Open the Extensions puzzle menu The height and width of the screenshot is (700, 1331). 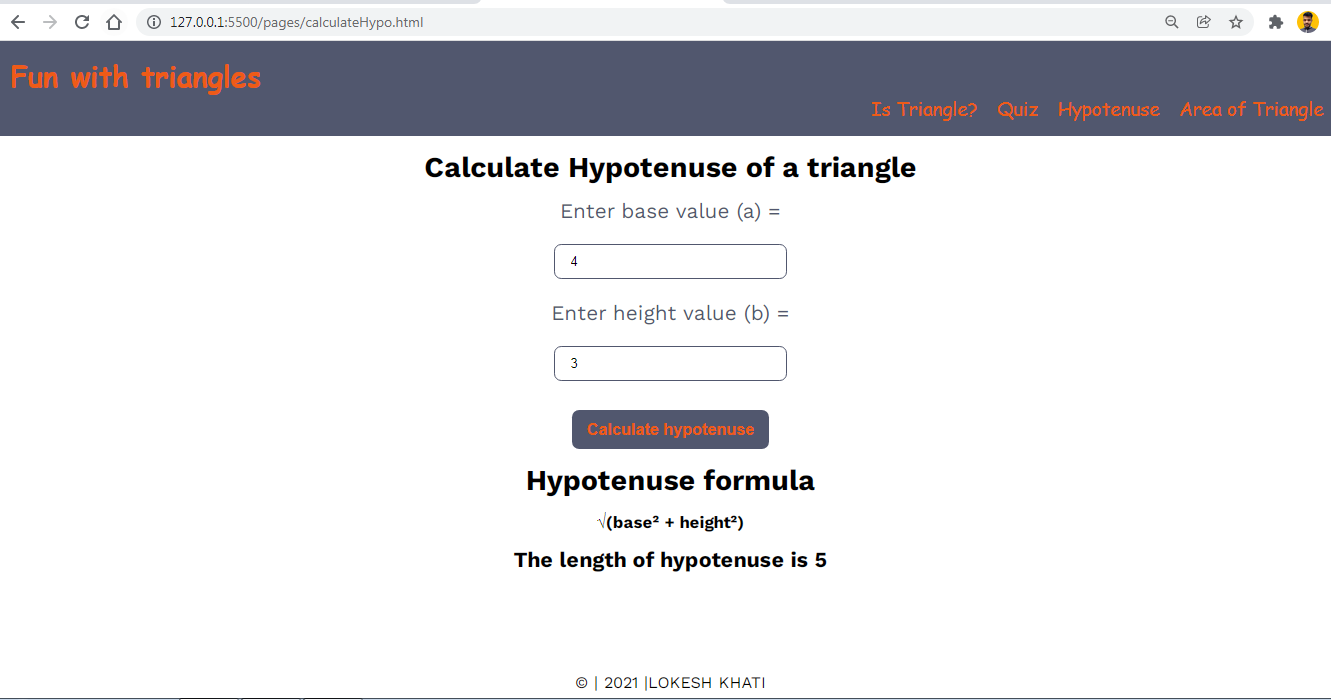pyautogui.click(x=1275, y=22)
